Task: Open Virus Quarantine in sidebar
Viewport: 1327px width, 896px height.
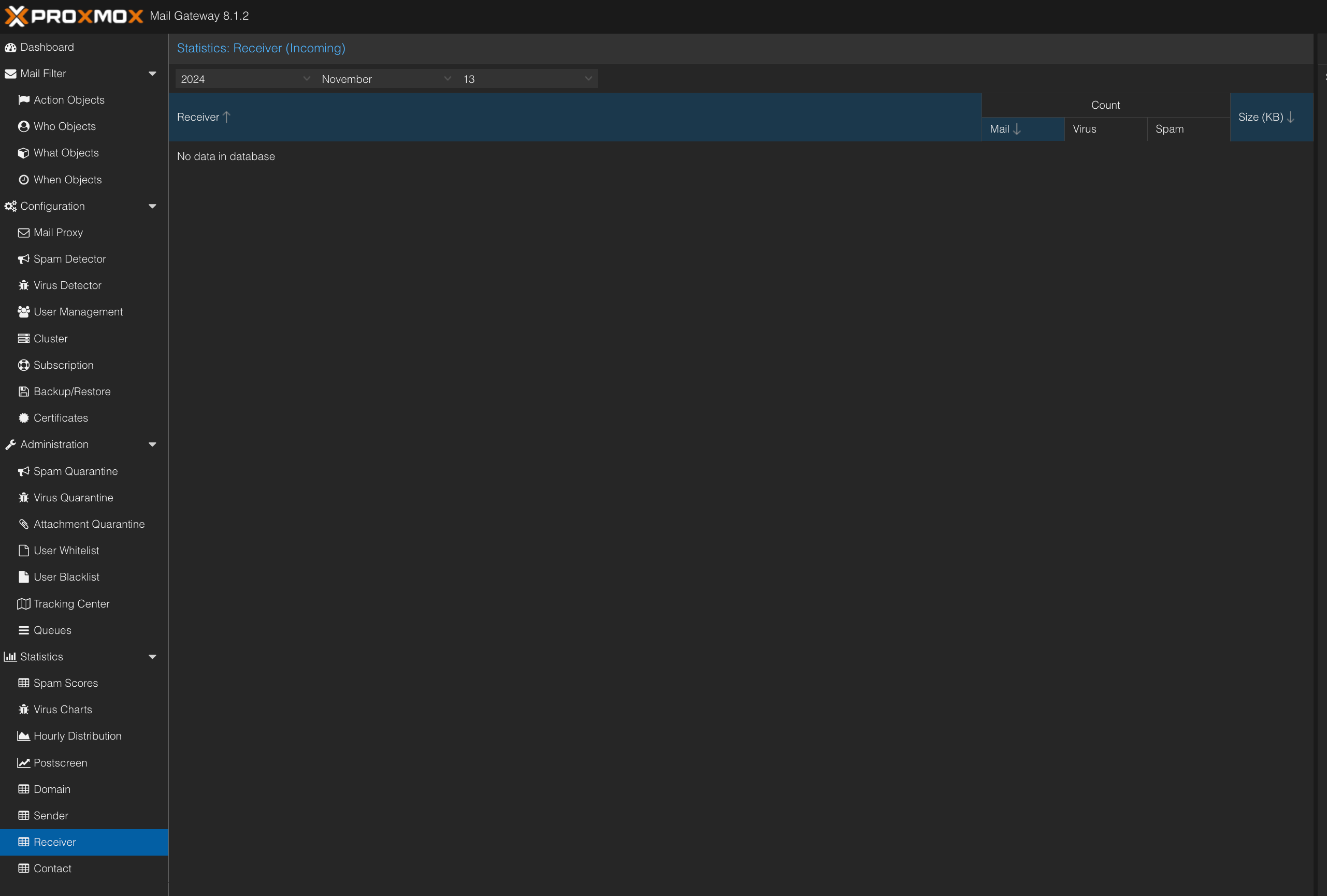Action: 84,498
